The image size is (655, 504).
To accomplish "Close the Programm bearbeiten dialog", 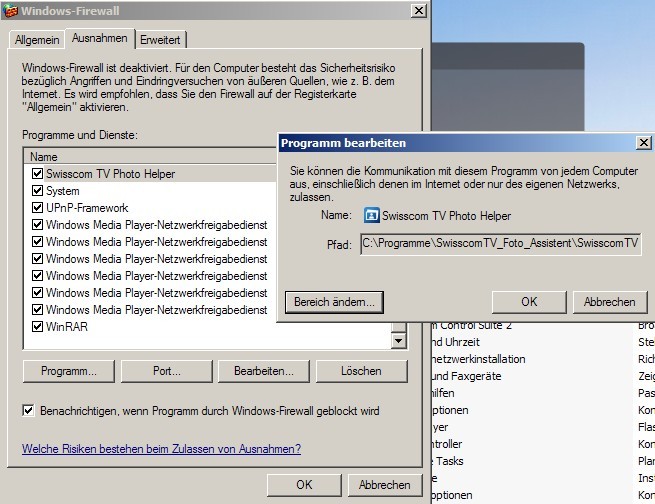I will pos(643,143).
